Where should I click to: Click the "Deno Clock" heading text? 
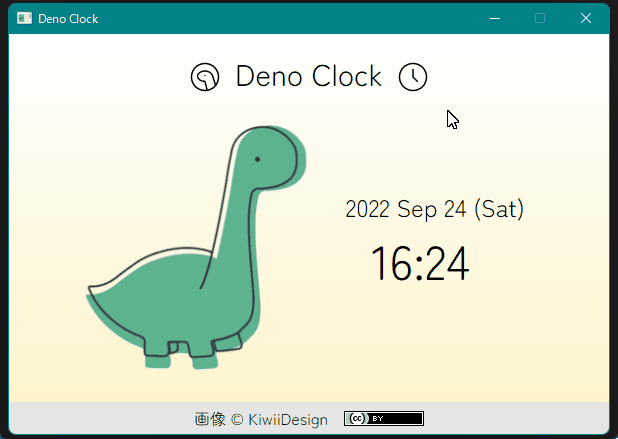click(x=308, y=76)
